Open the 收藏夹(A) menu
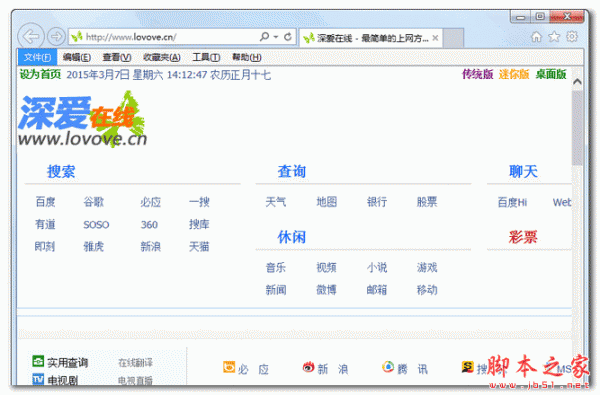Viewport: 600px width, 395px height. coord(161,57)
